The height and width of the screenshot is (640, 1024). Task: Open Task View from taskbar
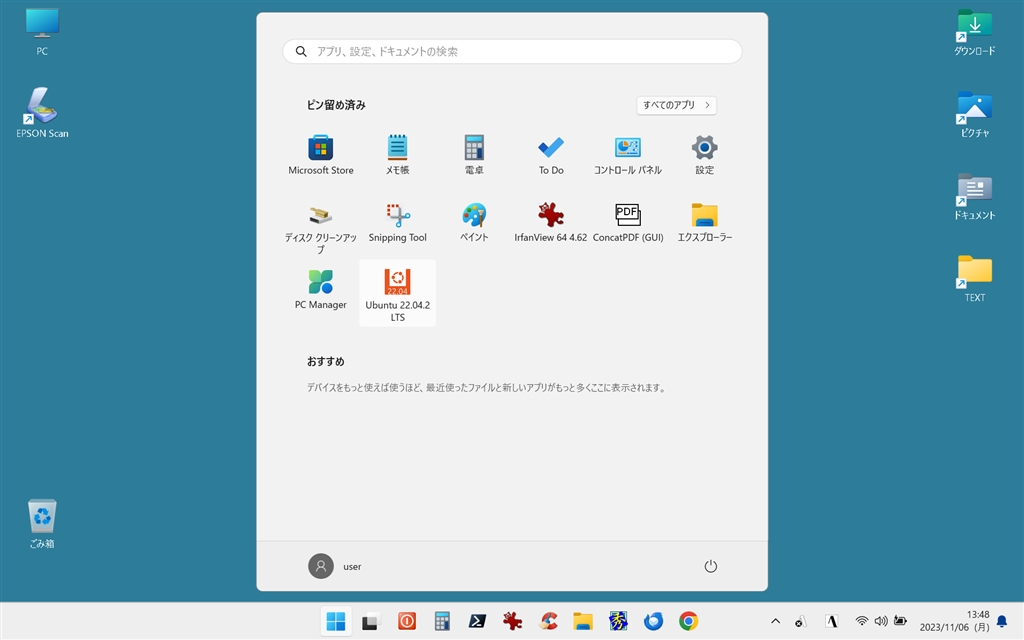pos(371,621)
